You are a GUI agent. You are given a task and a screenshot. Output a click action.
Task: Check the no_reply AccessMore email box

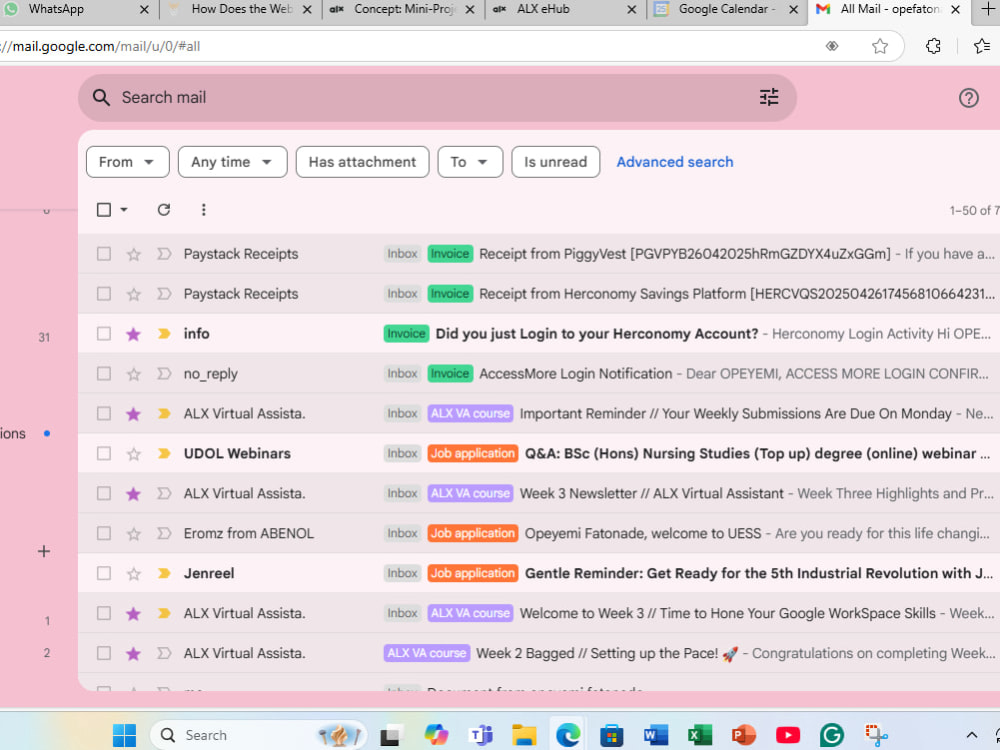click(x=103, y=374)
